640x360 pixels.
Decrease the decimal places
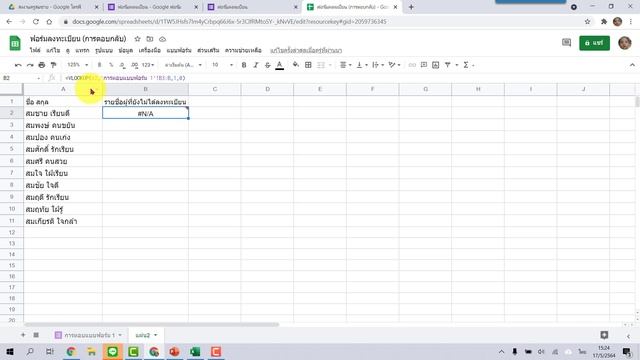pos(122,65)
